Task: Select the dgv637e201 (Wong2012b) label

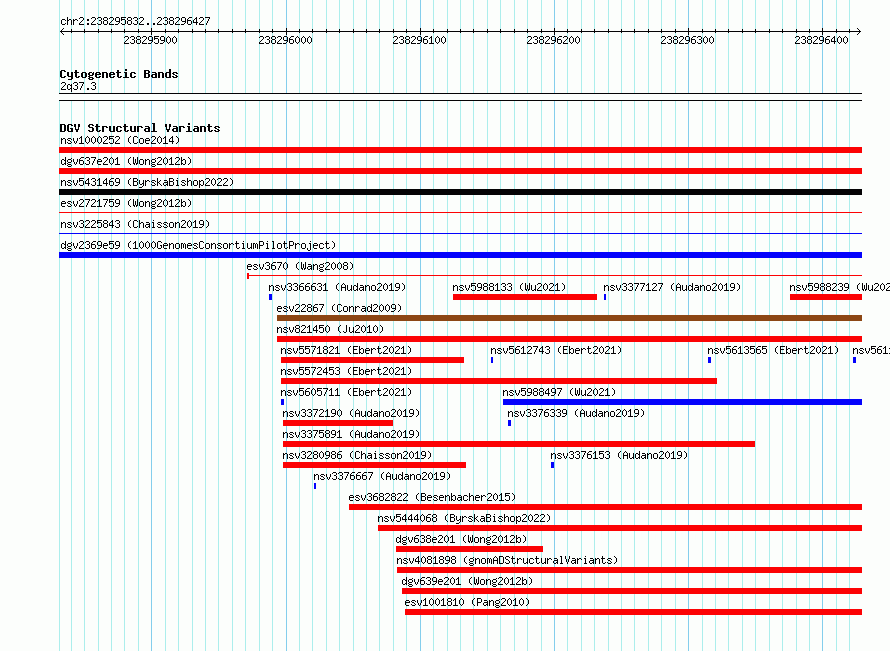Action: tap(126, 161)
